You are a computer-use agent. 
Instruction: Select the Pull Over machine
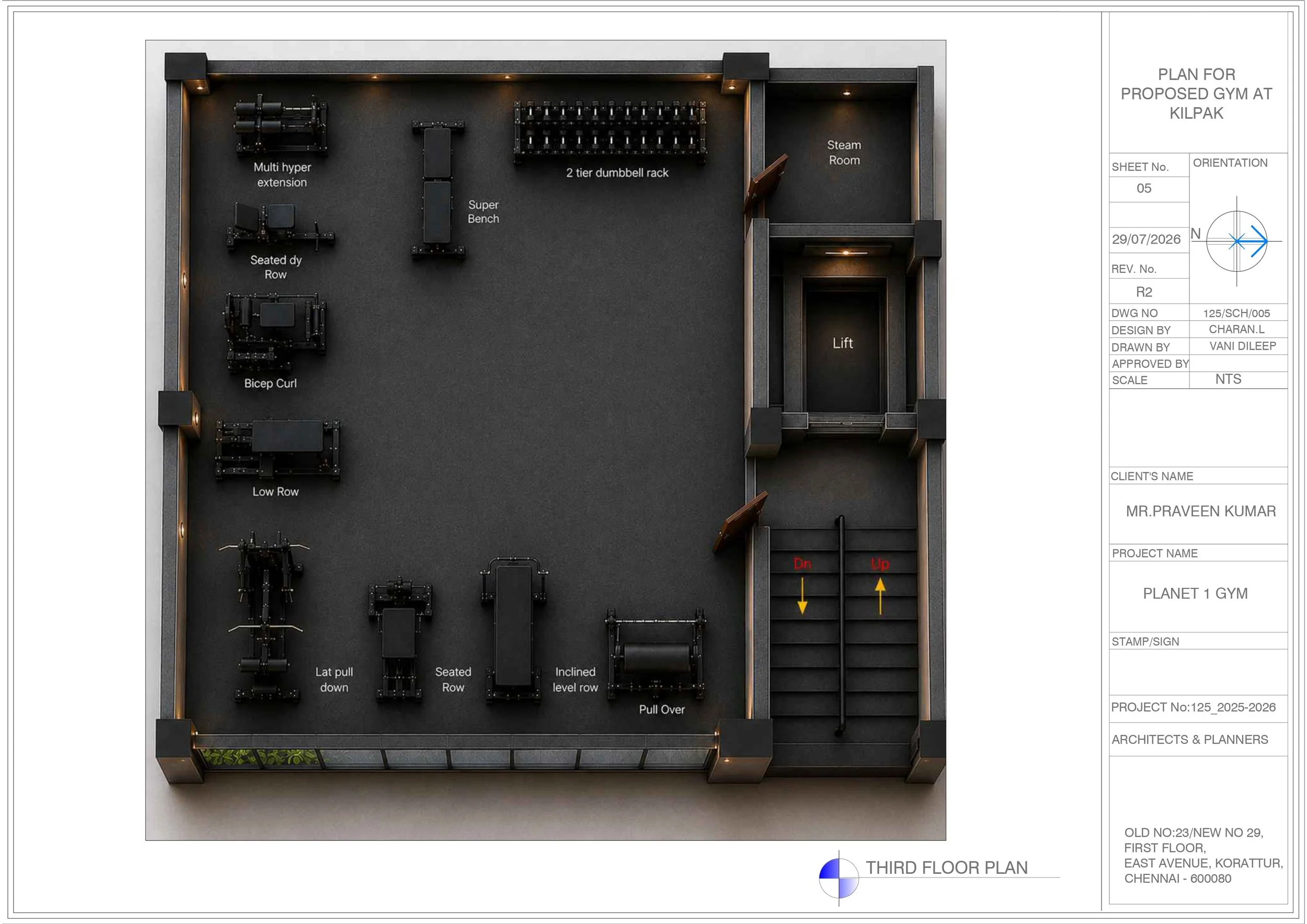(655, 654)
